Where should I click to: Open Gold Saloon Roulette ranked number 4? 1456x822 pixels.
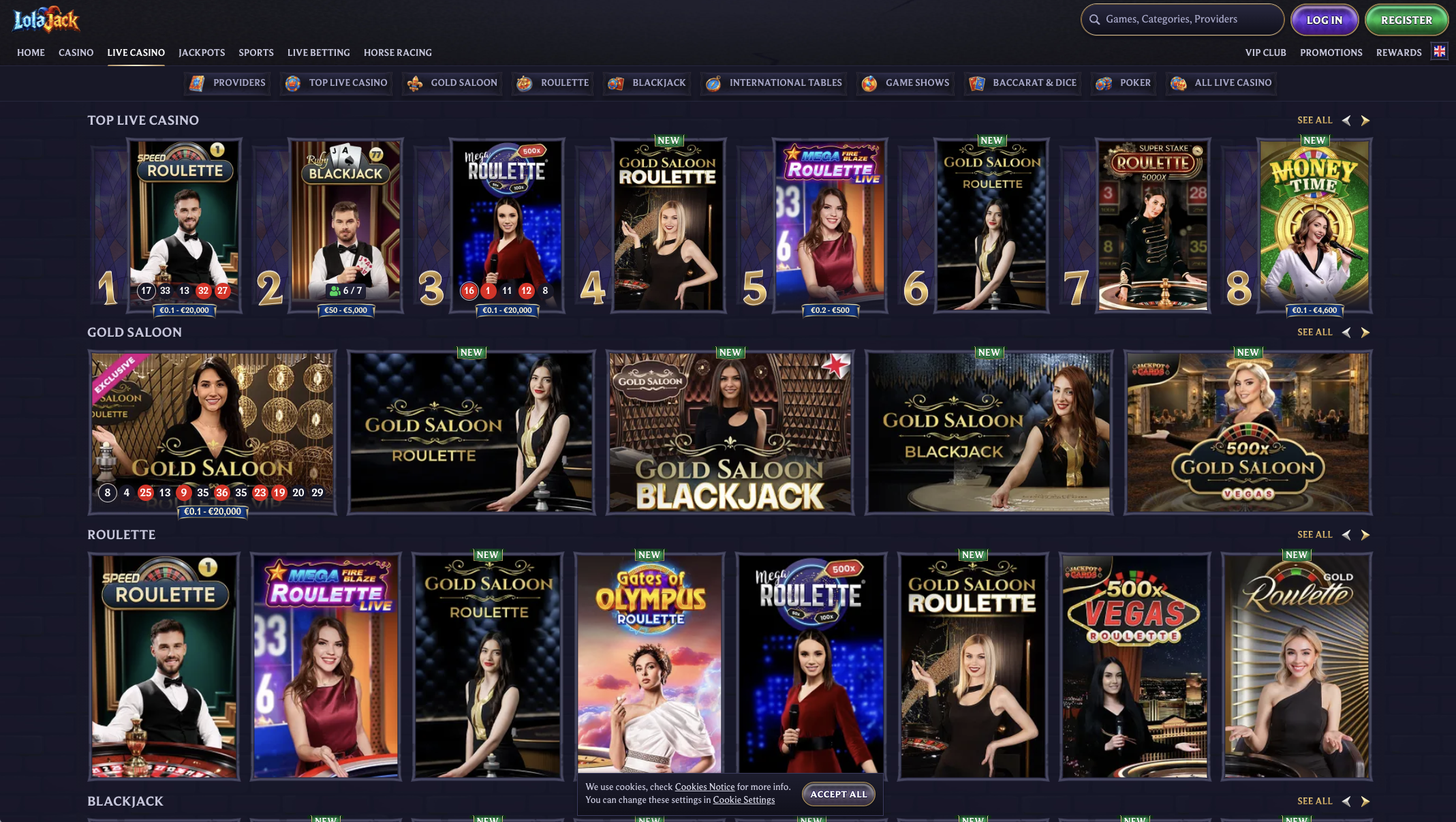click(668, 225)
